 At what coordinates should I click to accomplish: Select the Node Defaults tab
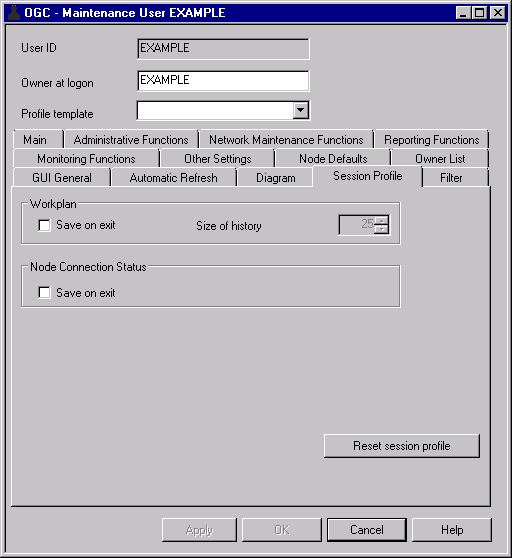pyautogui.click(x=333, y=159)
